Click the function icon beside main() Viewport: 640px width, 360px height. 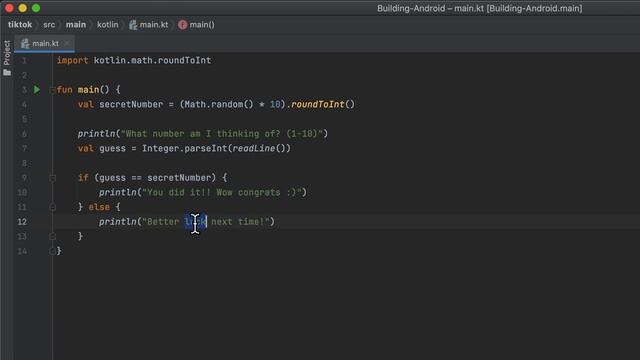182,25
